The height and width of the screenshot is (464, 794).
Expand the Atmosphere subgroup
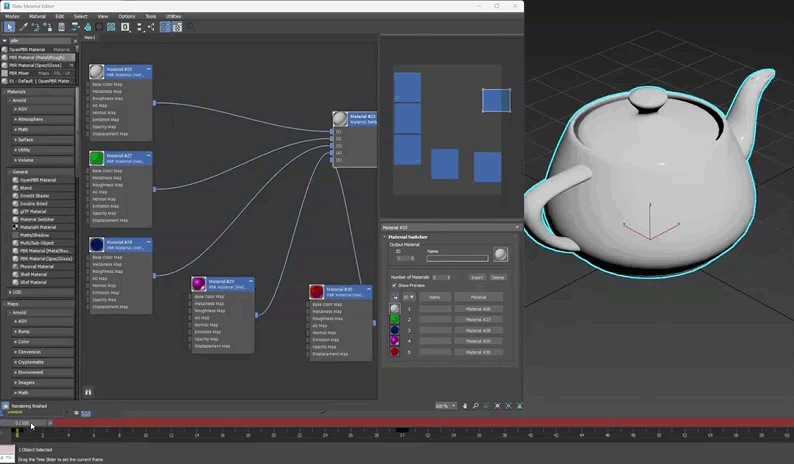[16, 119]
